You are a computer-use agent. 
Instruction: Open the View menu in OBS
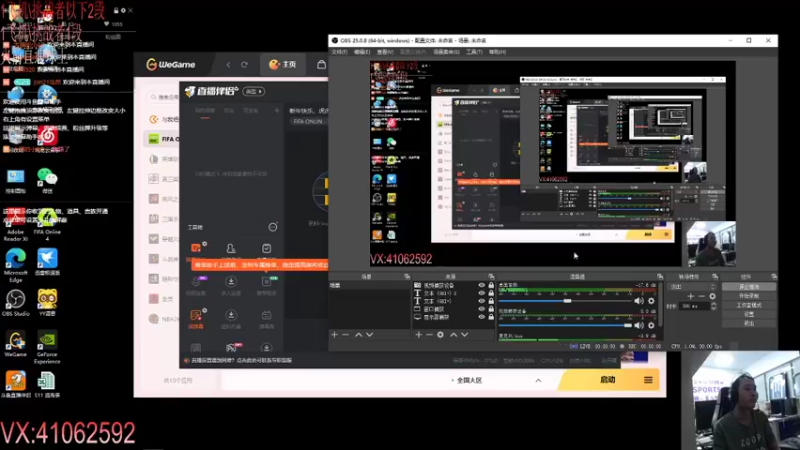385,52
